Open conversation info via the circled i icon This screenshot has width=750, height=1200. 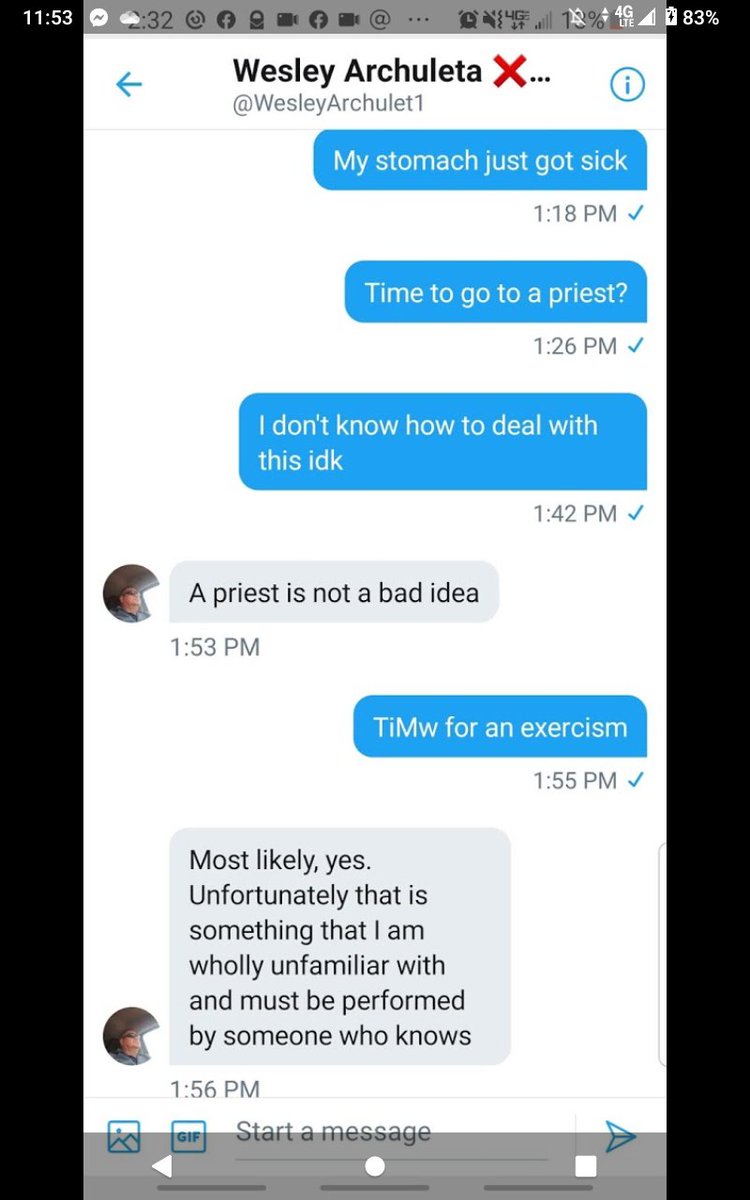(627, 86)
